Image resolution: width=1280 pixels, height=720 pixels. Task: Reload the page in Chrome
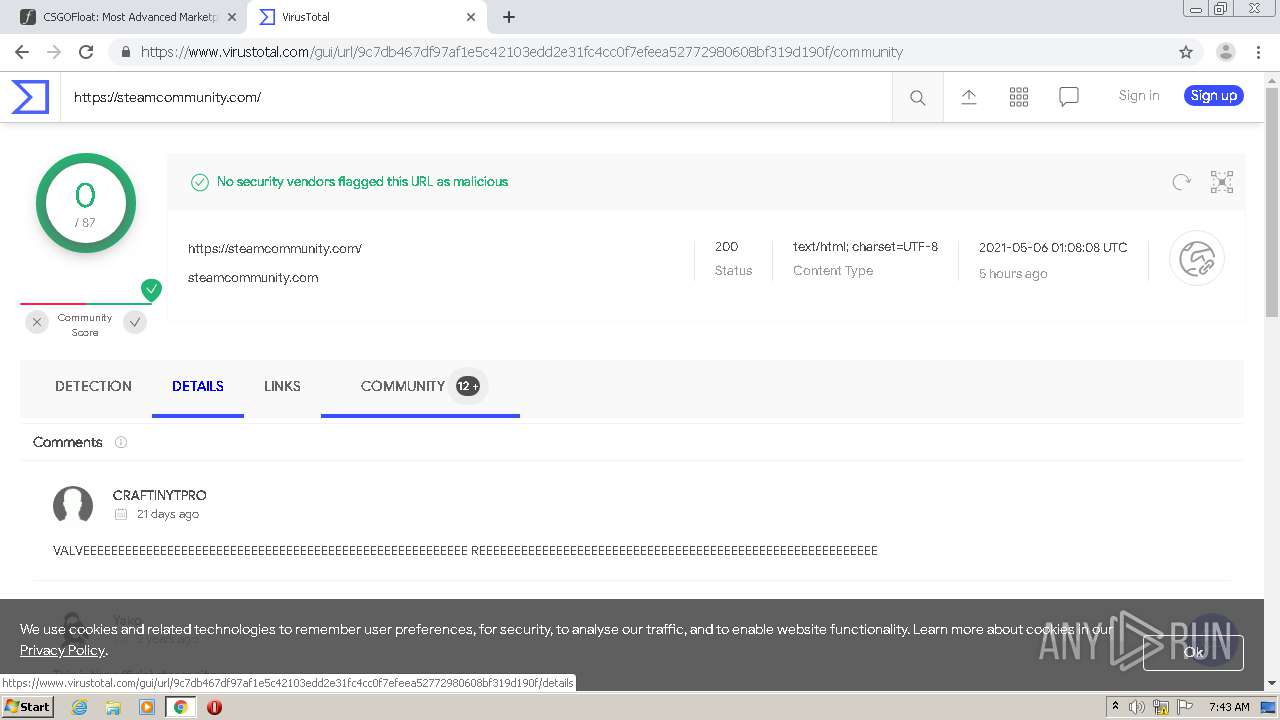(x=86, y=52)
